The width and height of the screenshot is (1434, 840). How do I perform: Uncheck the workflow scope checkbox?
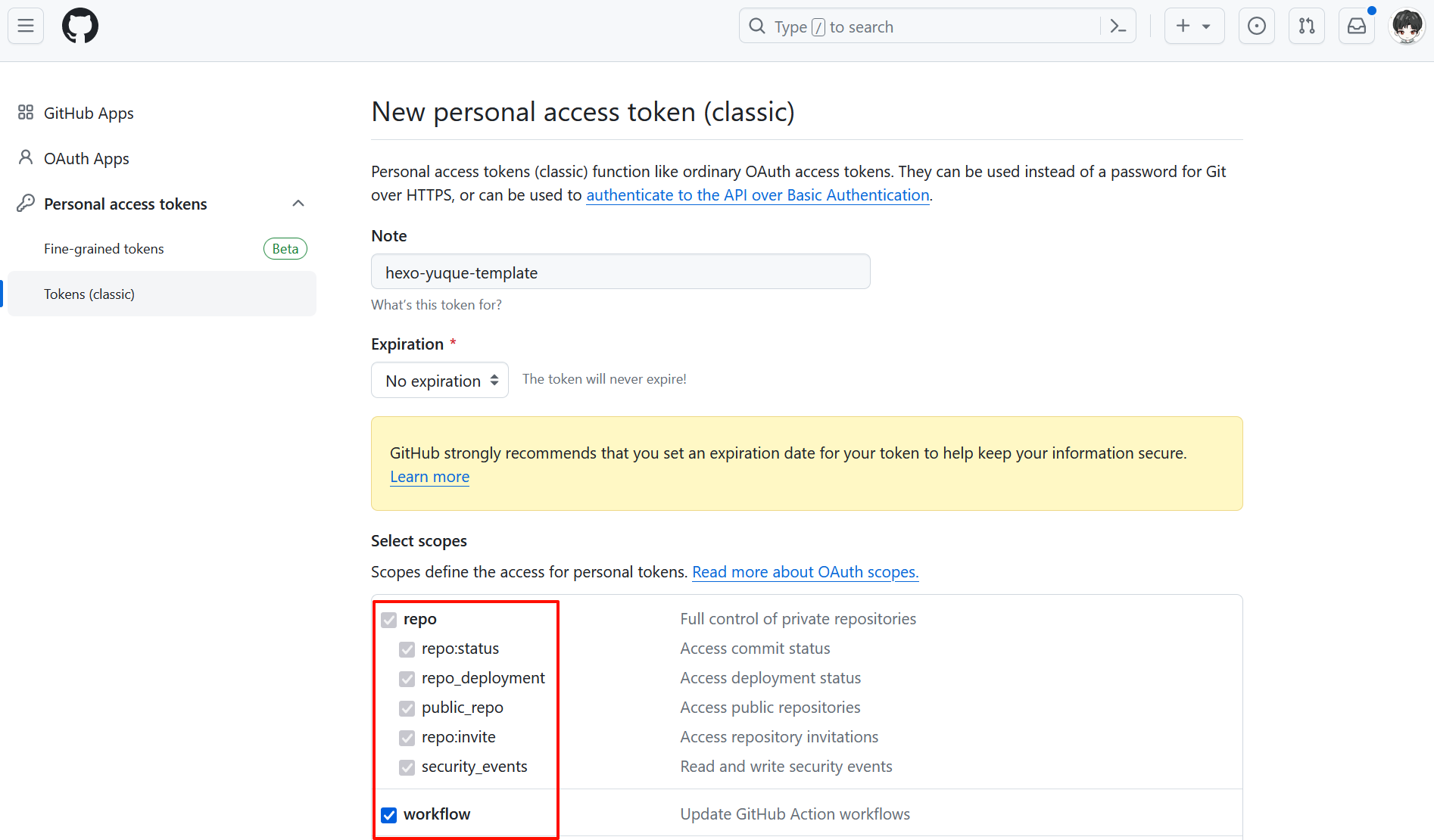(389, 815)
